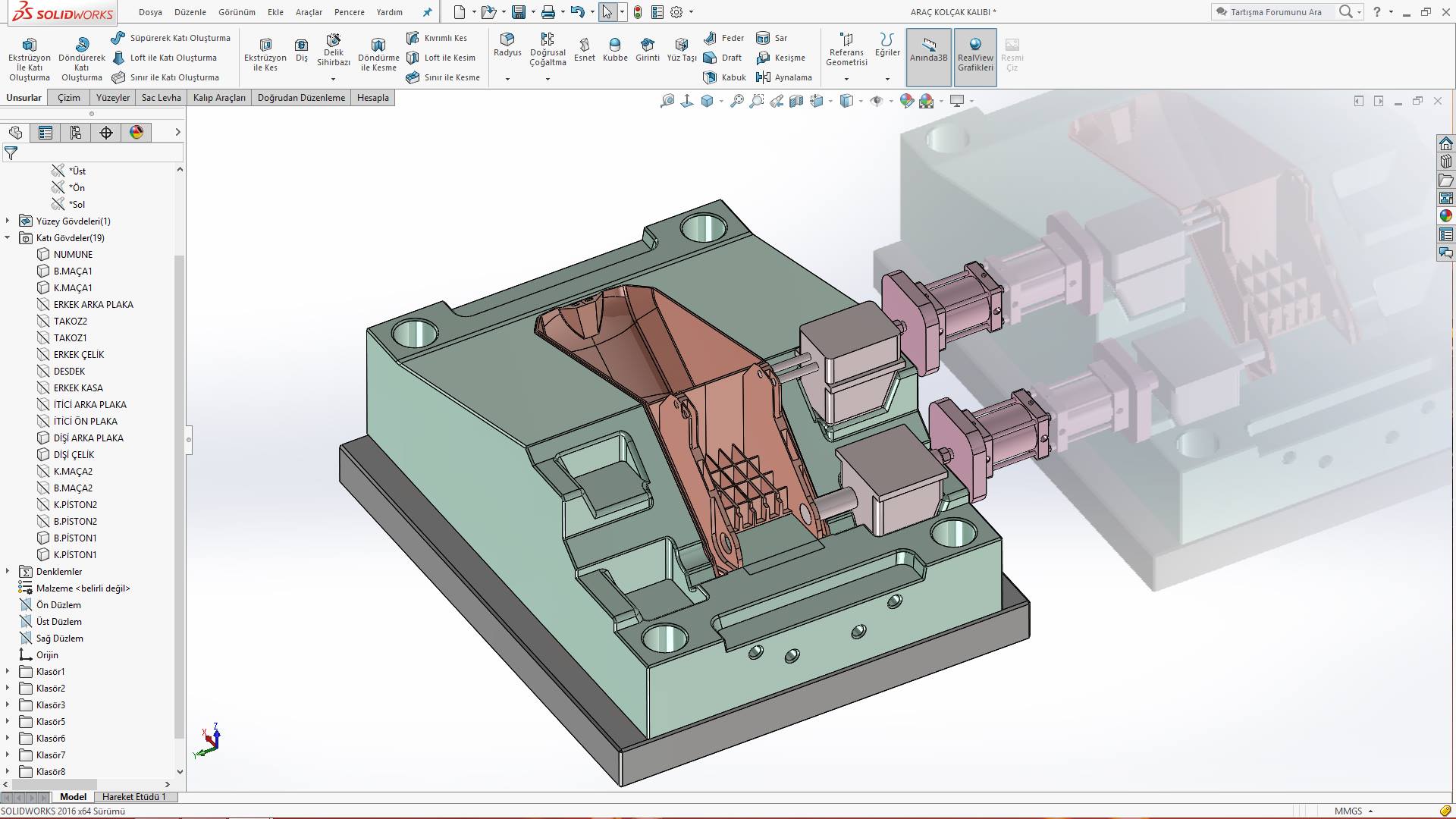Select the Girinti tool

tap(647, 50)
